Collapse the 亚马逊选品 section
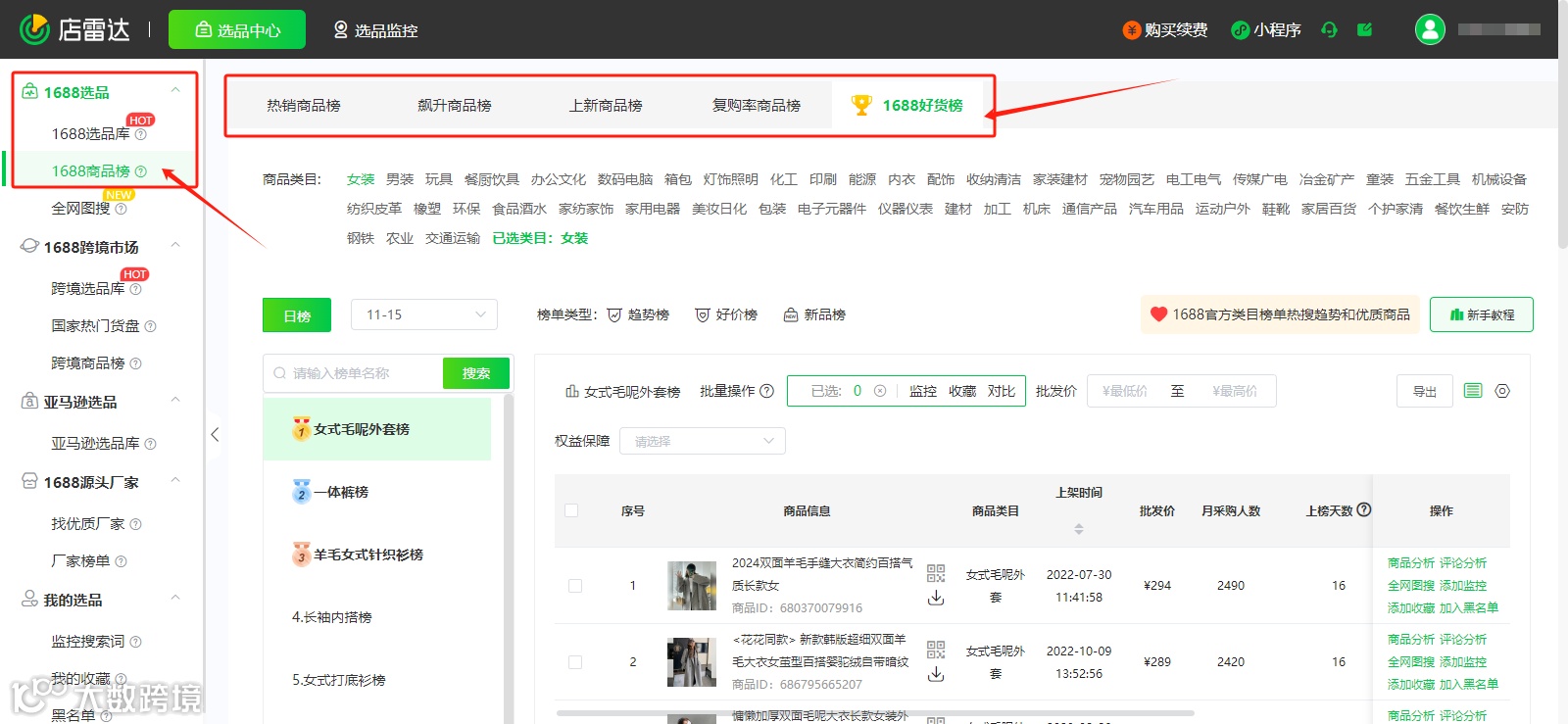This screenshot has width=1568, height=724. (175, 401)
